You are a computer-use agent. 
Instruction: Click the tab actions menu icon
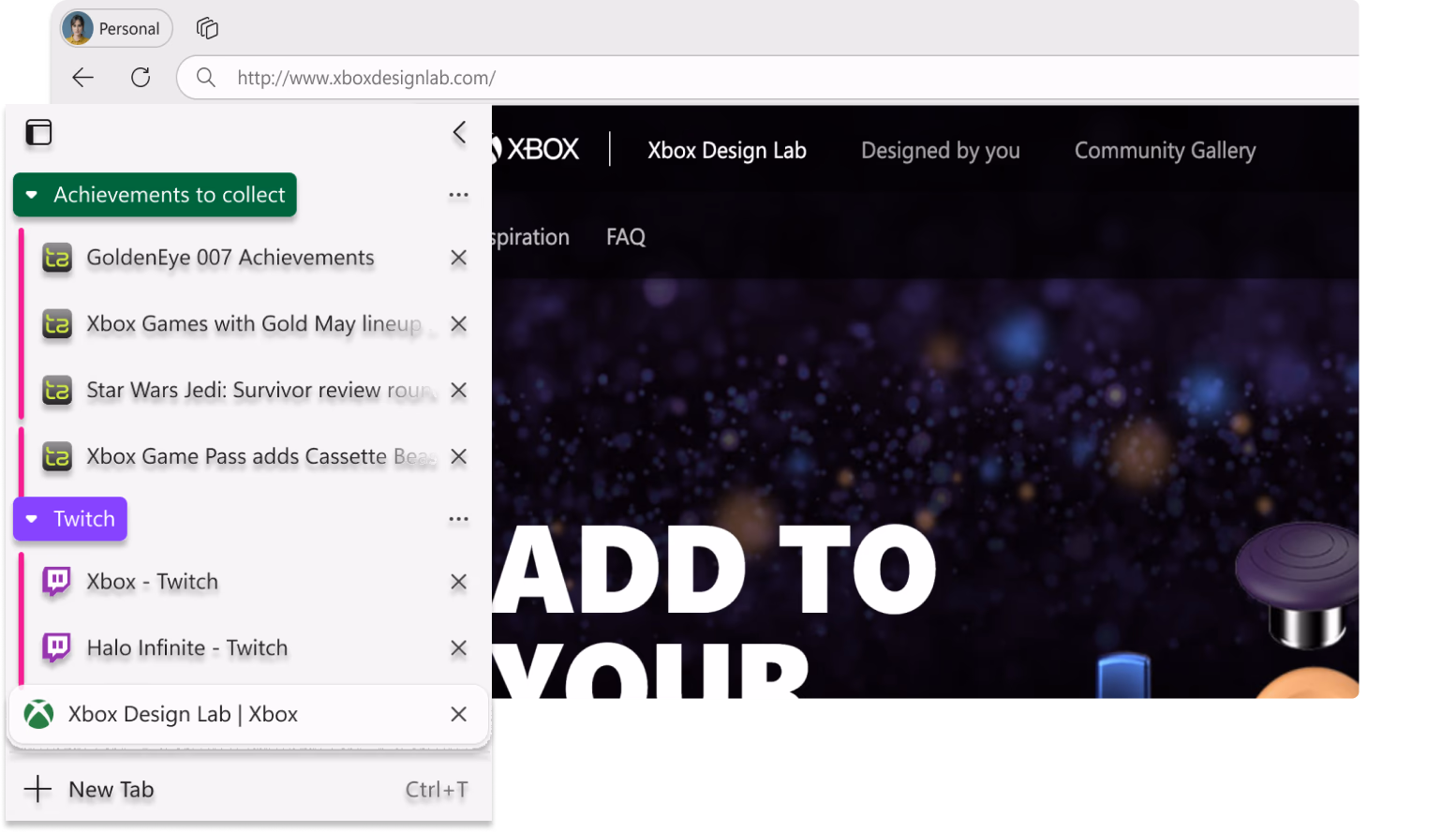coord(38,133)
